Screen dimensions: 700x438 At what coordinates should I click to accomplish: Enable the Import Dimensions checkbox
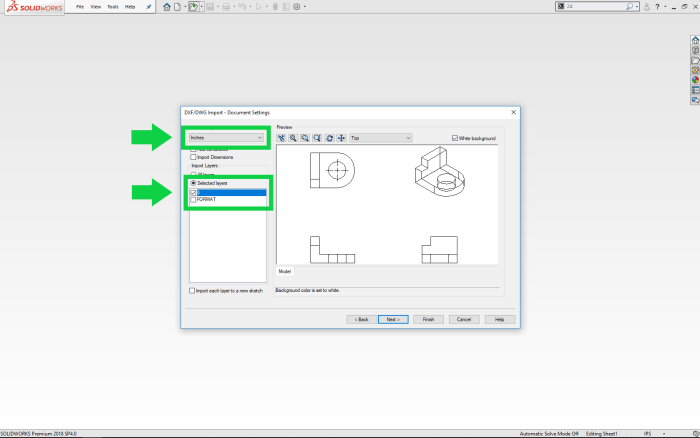pyautogui.click(x=193, y=157)
